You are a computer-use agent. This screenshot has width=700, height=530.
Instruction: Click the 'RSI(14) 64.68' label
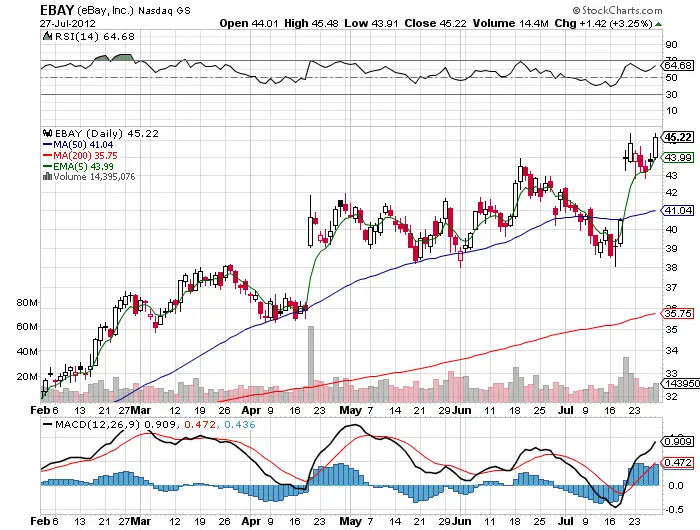point(94,36)
